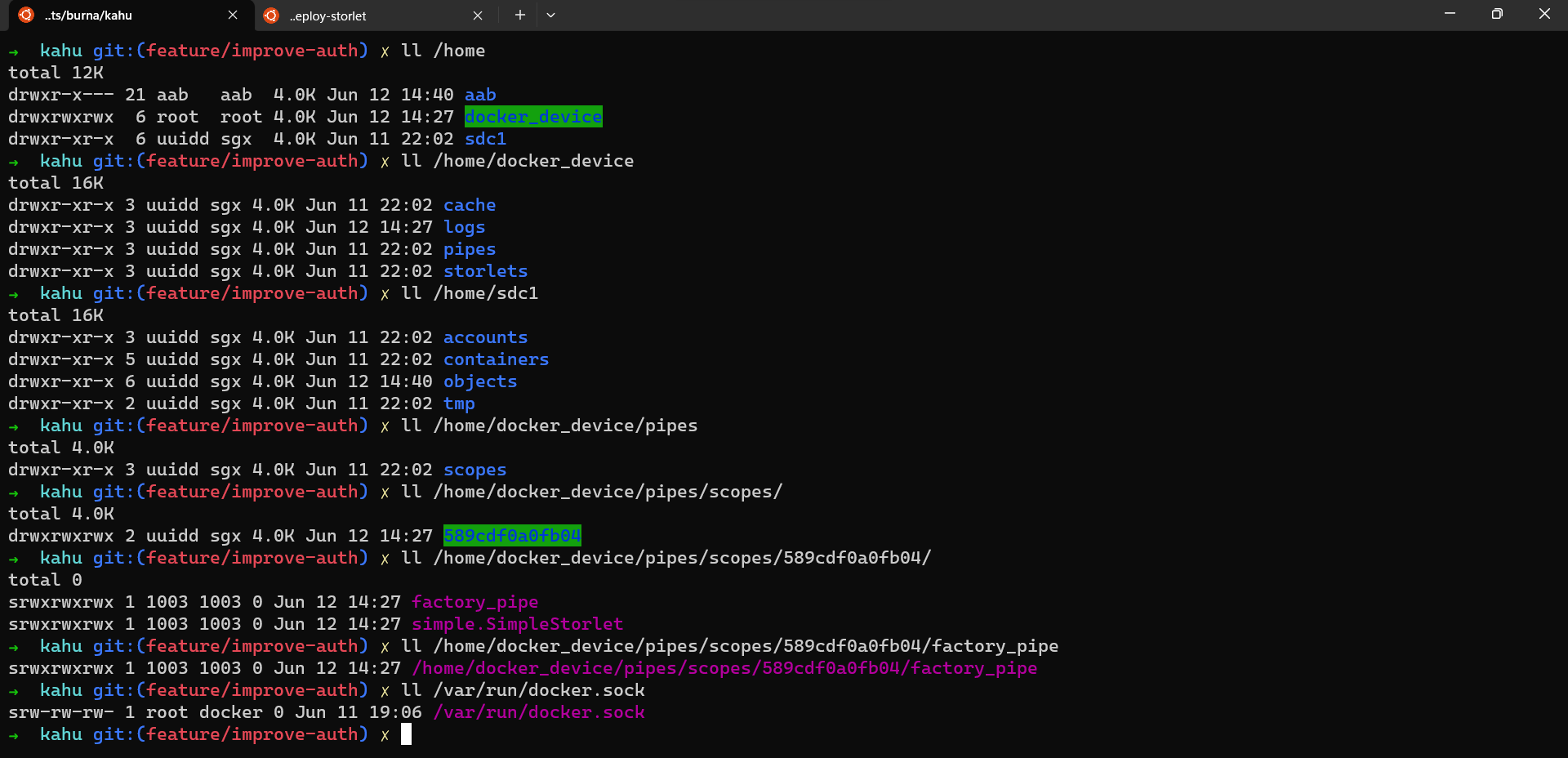Click the blue objects directory name
The image size is (1568, 758).
coord(480,381)
